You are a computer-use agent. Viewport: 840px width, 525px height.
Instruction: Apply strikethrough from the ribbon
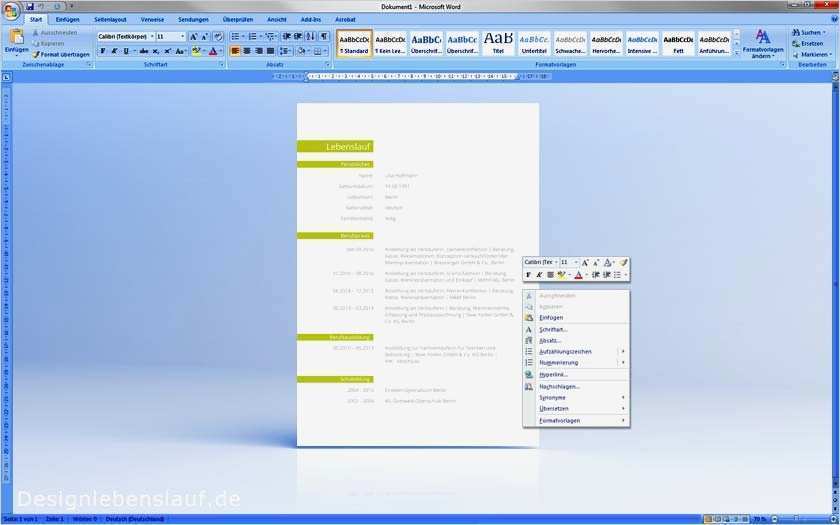(144, 51)
